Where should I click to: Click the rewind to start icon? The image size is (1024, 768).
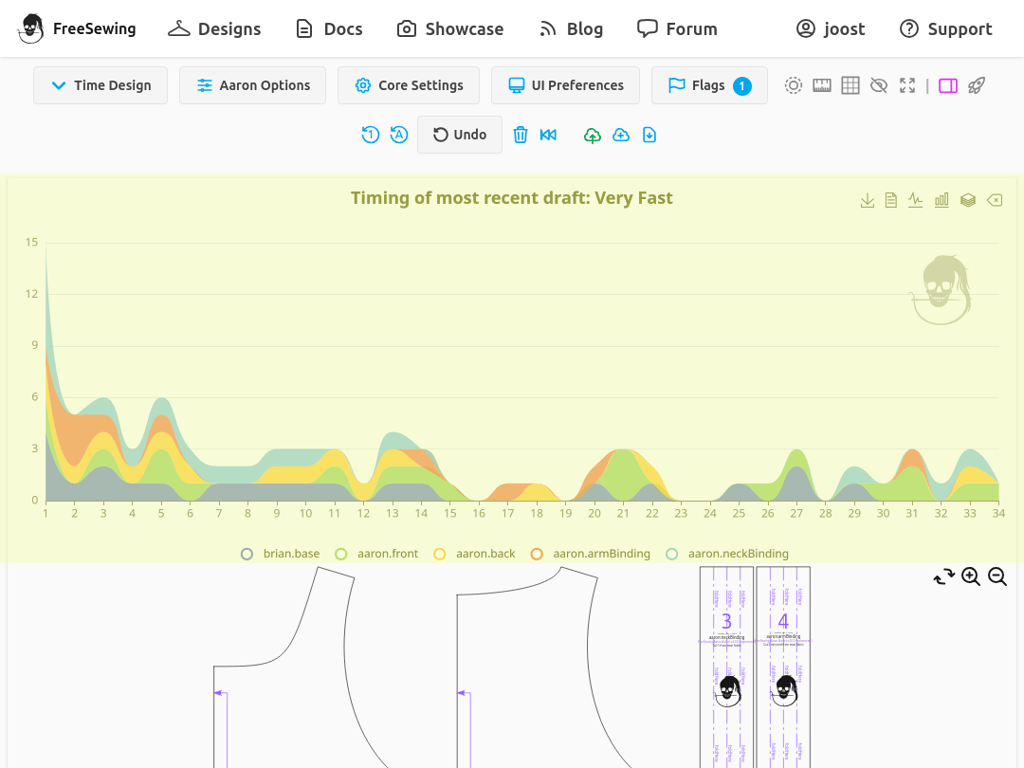(x=549, y=135)
